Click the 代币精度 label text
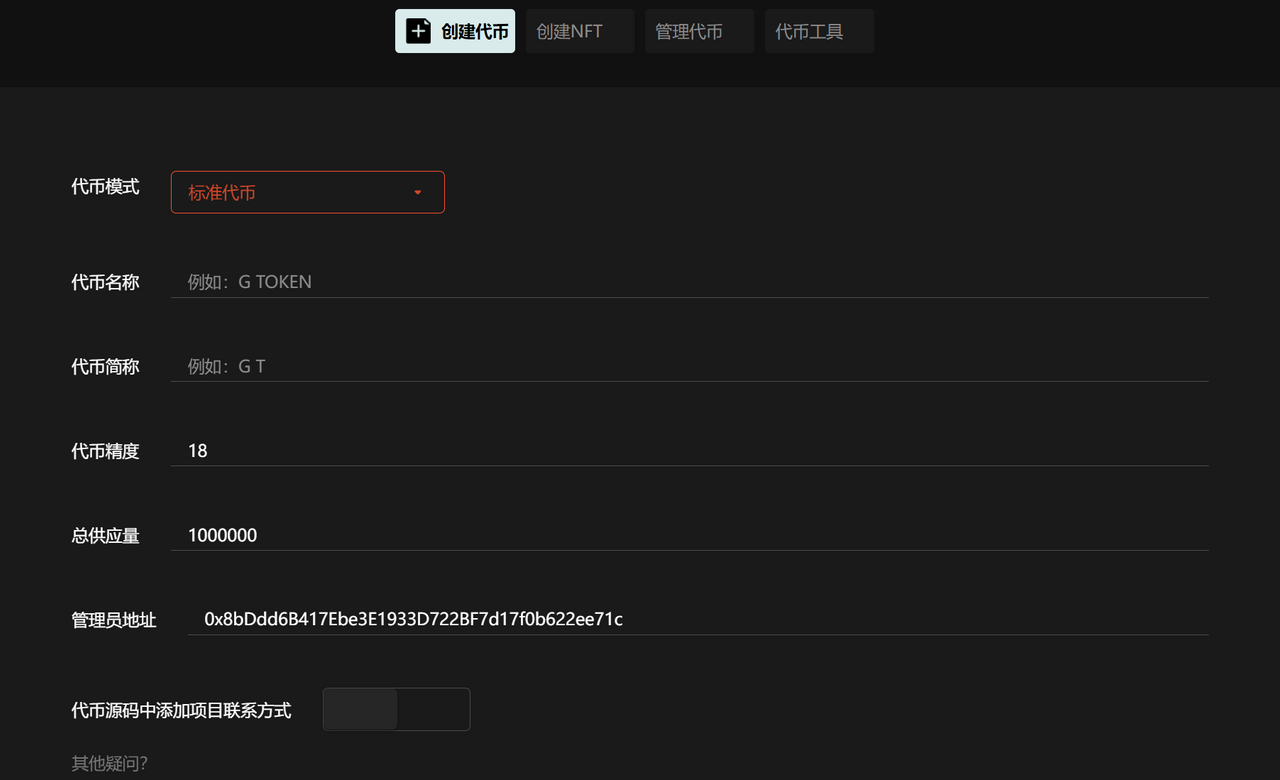The width and height of the screenshot is (1280, 780). click(x=105, y=452)
